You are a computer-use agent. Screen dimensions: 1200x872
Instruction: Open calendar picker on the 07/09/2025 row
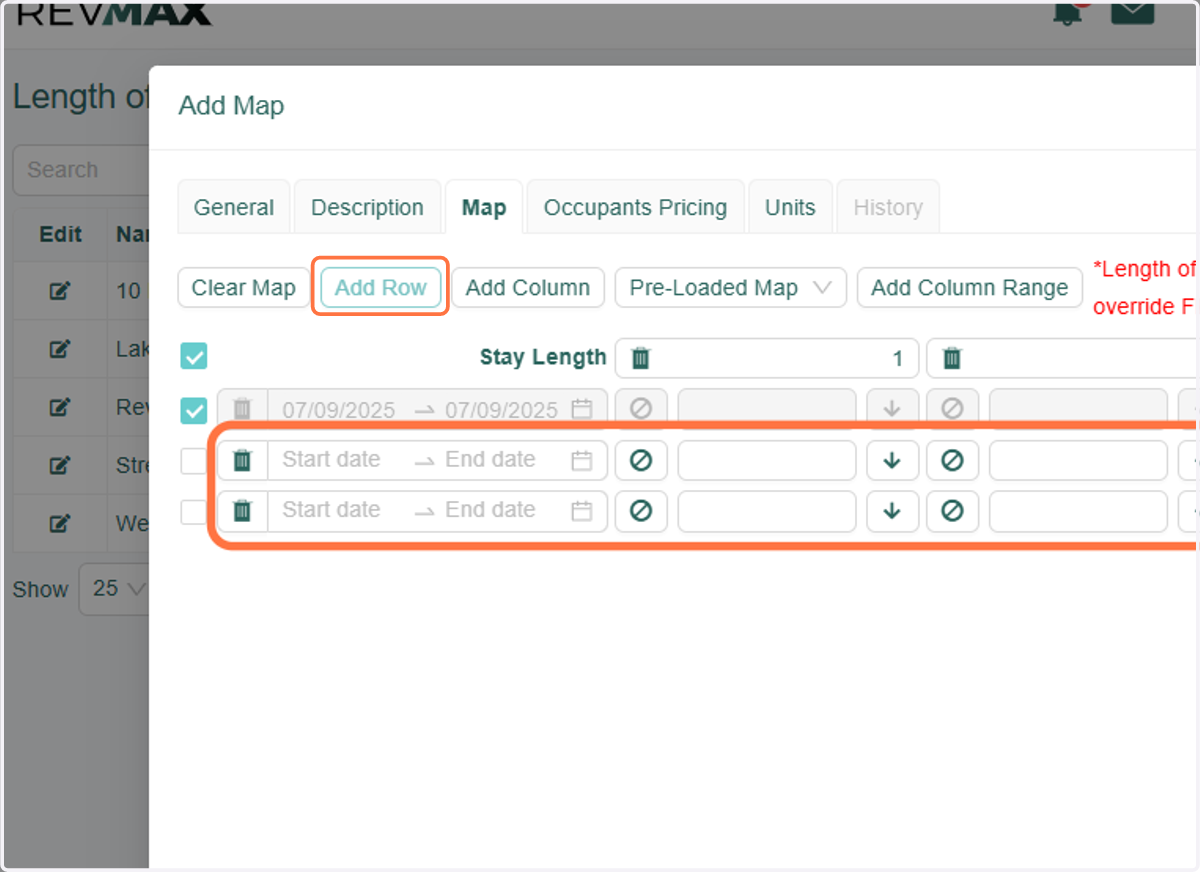[582, 409]
